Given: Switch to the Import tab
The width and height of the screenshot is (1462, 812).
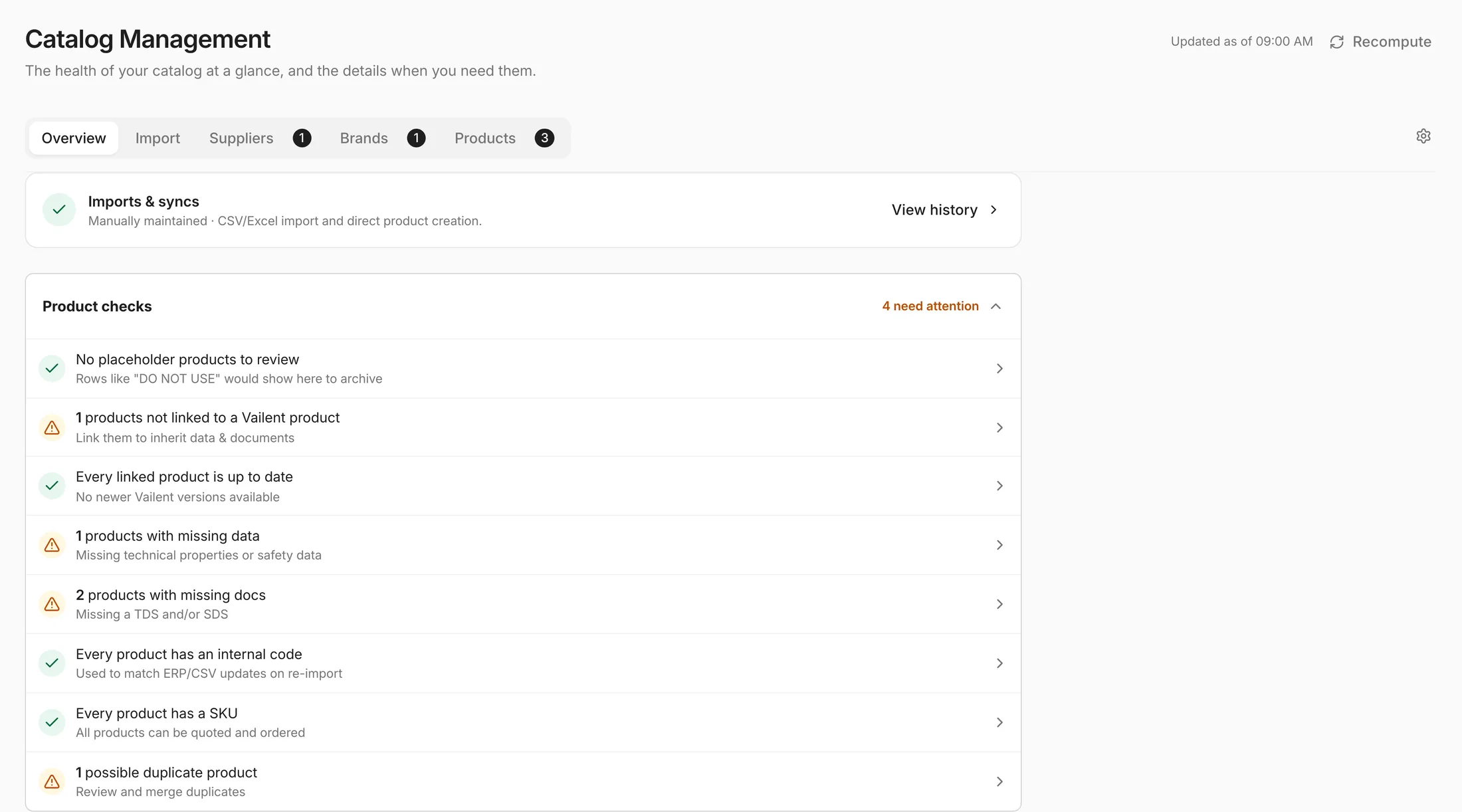Looking at the screenshot, I should point(157,138).
